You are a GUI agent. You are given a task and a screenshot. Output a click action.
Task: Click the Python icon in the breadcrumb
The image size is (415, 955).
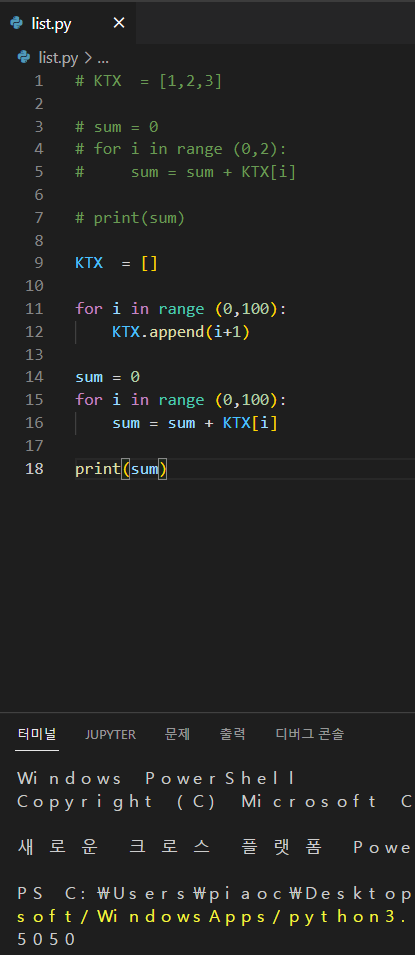point(24,58)
